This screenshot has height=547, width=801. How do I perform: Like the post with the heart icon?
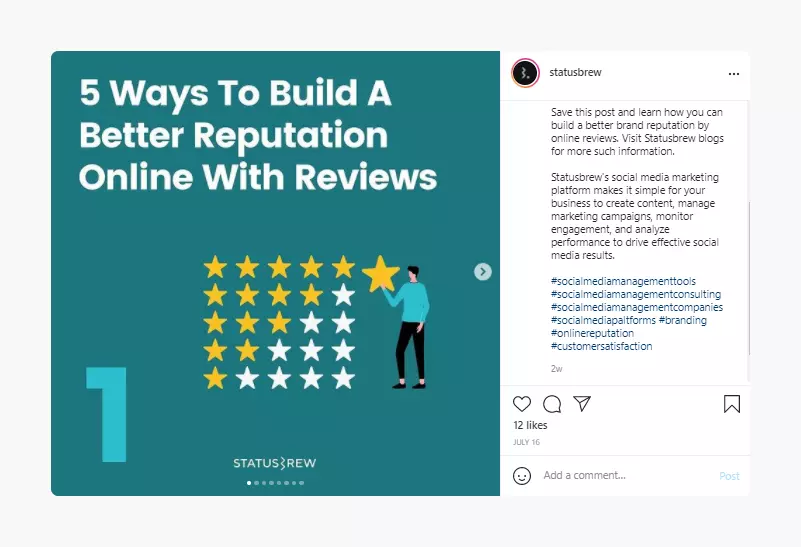(x=522, y=404)
